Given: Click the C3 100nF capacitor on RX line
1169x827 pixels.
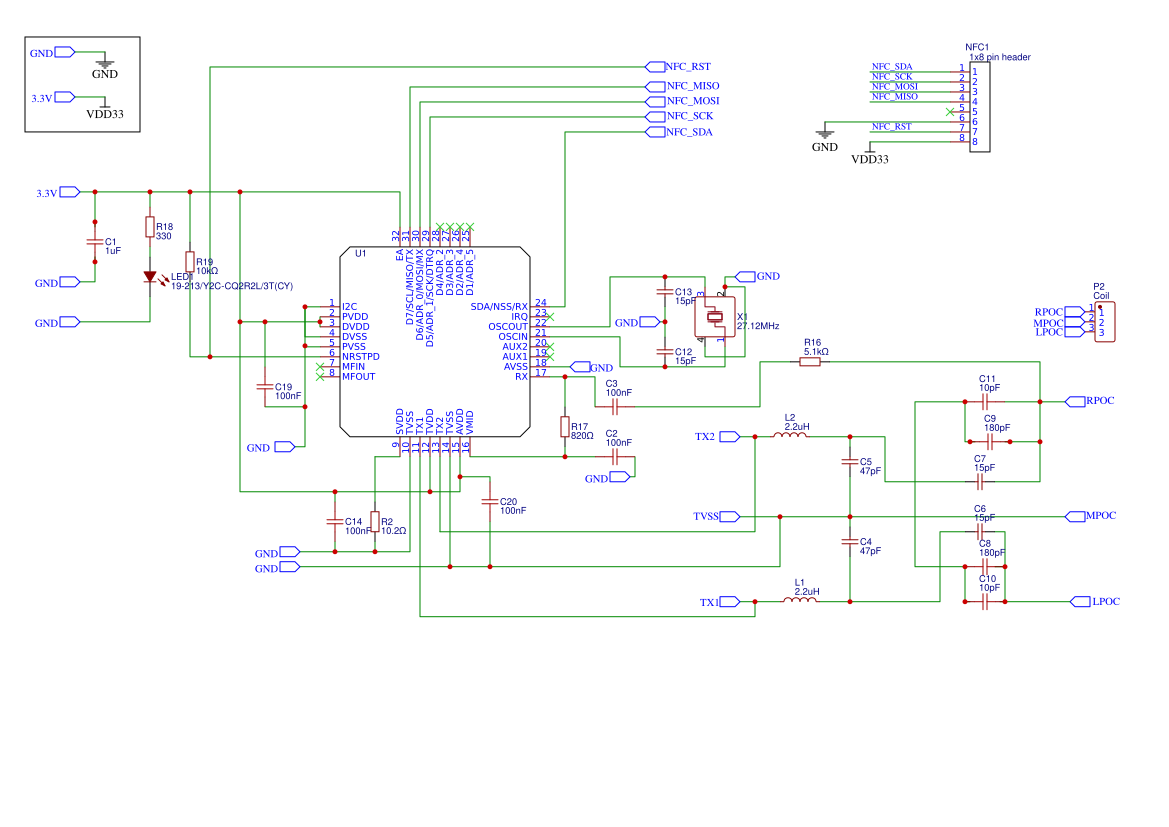Looking at the screenshot, I should (x=614, y=407).
